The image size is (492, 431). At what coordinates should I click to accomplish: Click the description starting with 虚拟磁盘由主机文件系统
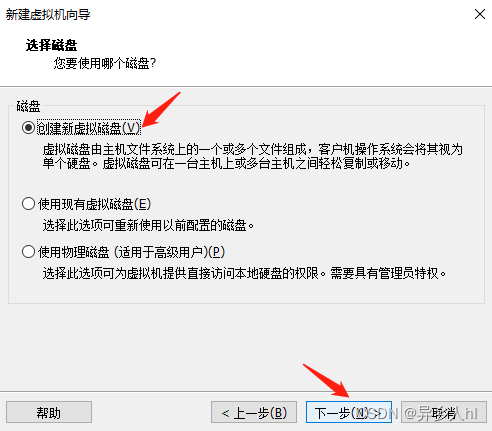pyautogui.click(x=253, y=156)
